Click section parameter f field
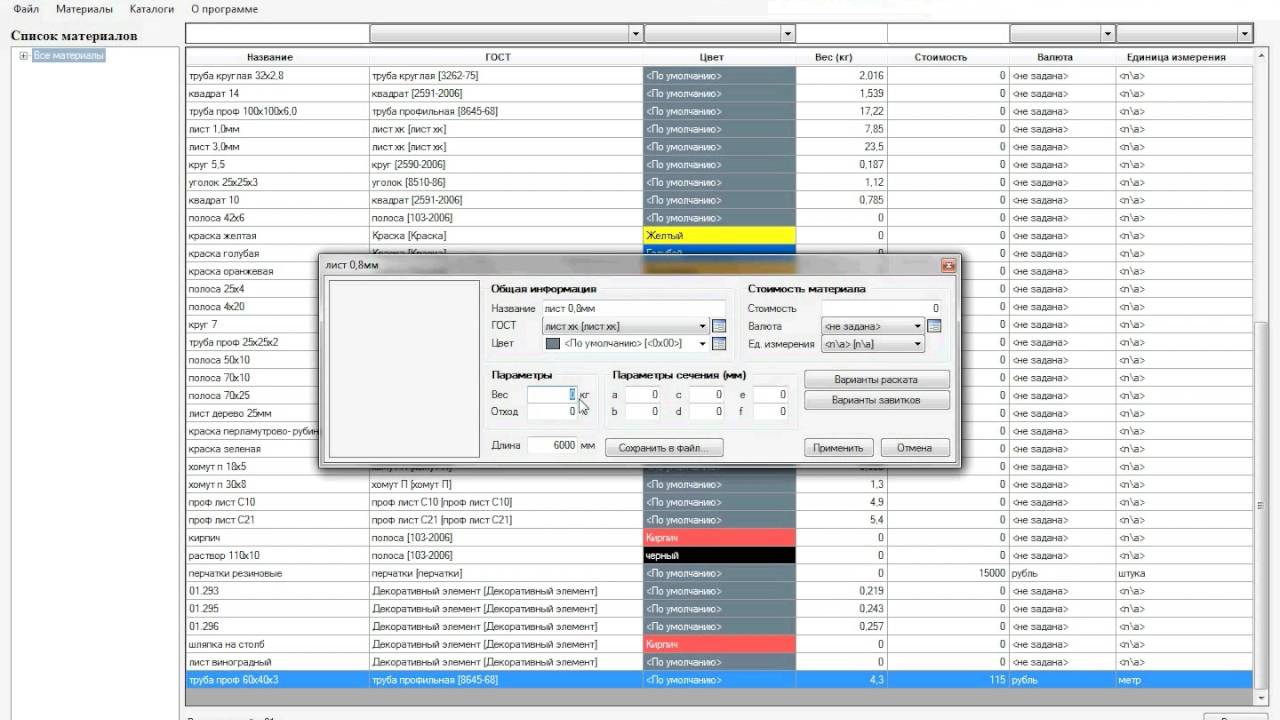 point(770,411)
